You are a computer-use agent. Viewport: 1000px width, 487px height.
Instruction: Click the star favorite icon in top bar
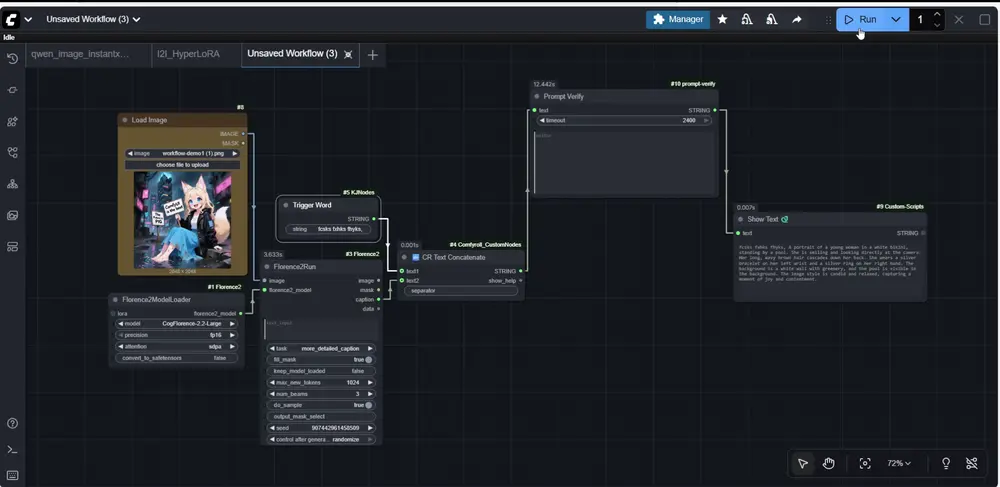[722, 19]
